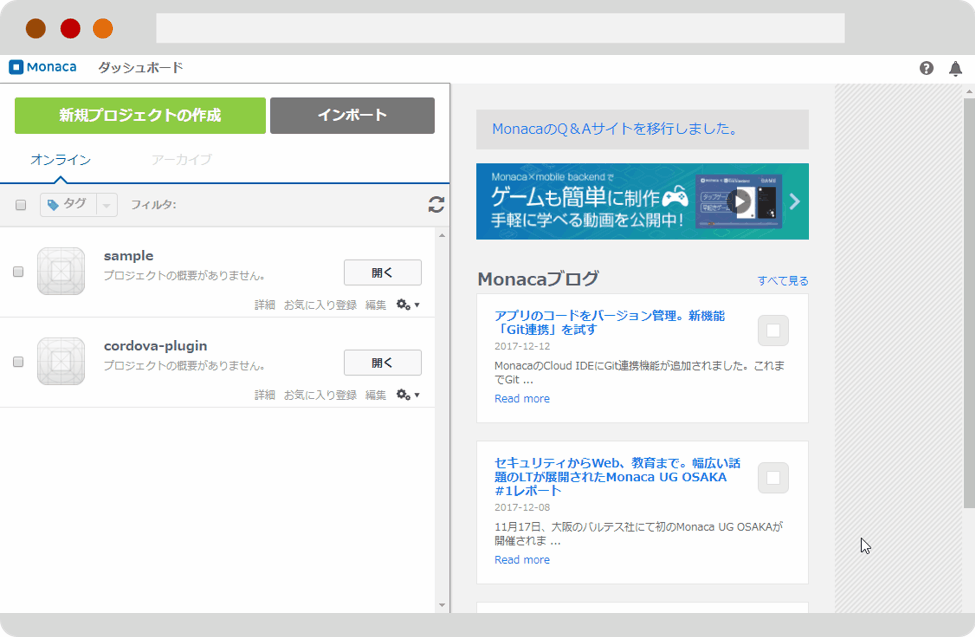Click the sample project name
975x637 pixels.
129,256
